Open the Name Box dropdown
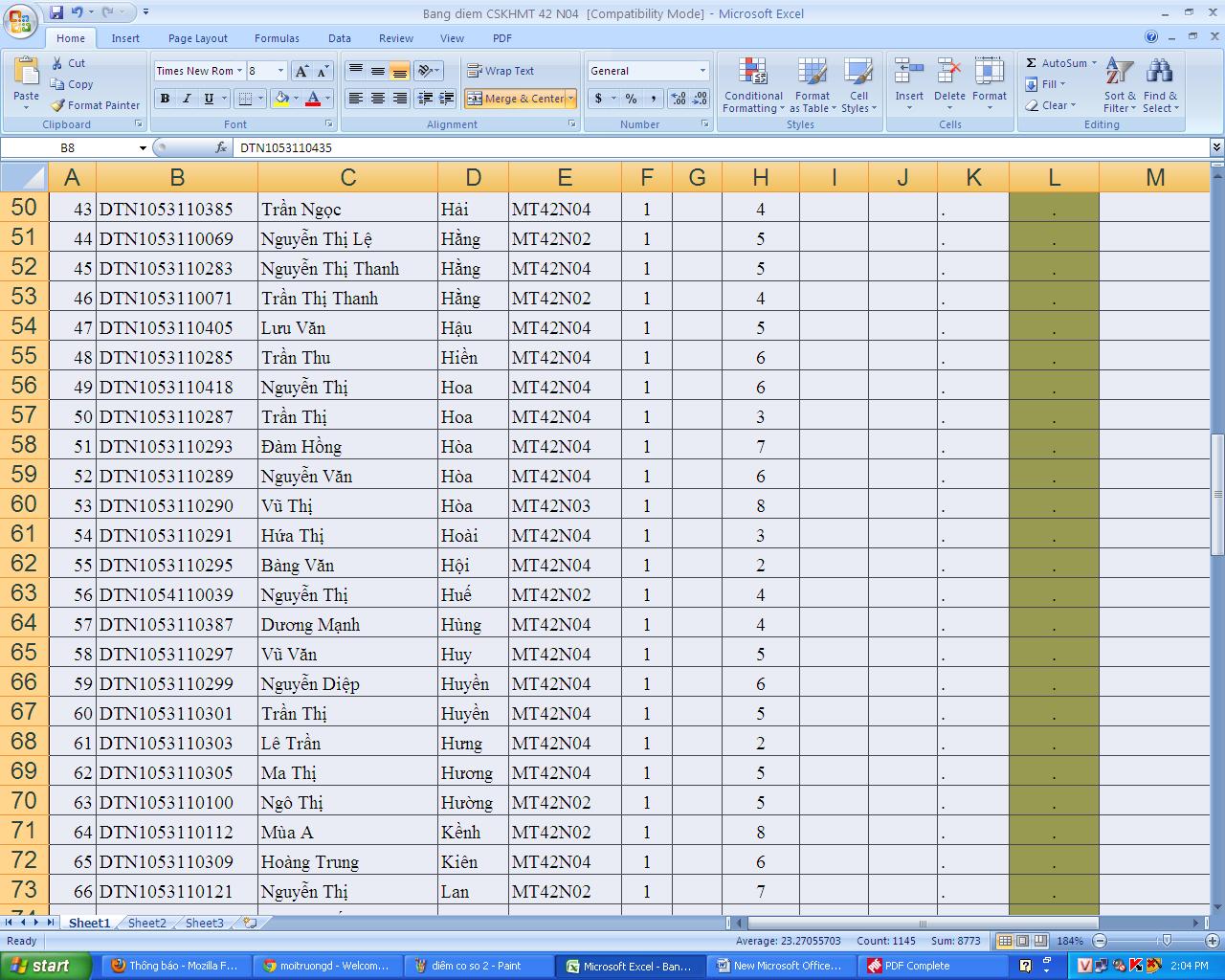This screenshot has height=980, width=1225. 143,148
